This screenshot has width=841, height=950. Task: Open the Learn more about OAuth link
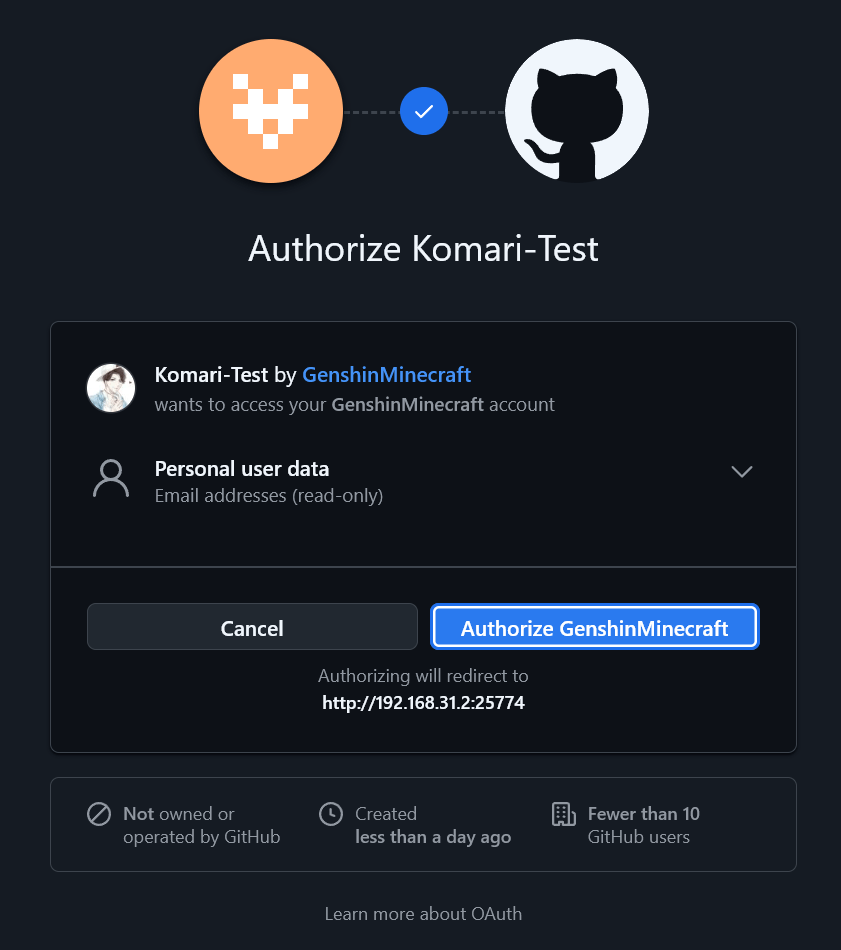423,913
